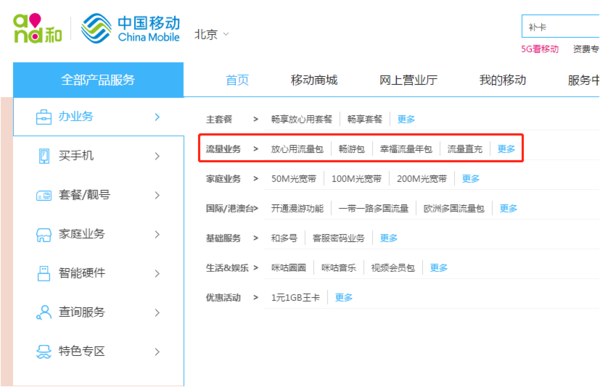Click the 和 brand logo
The height and width of the screenshot is (387, 600).
(38, 28)
